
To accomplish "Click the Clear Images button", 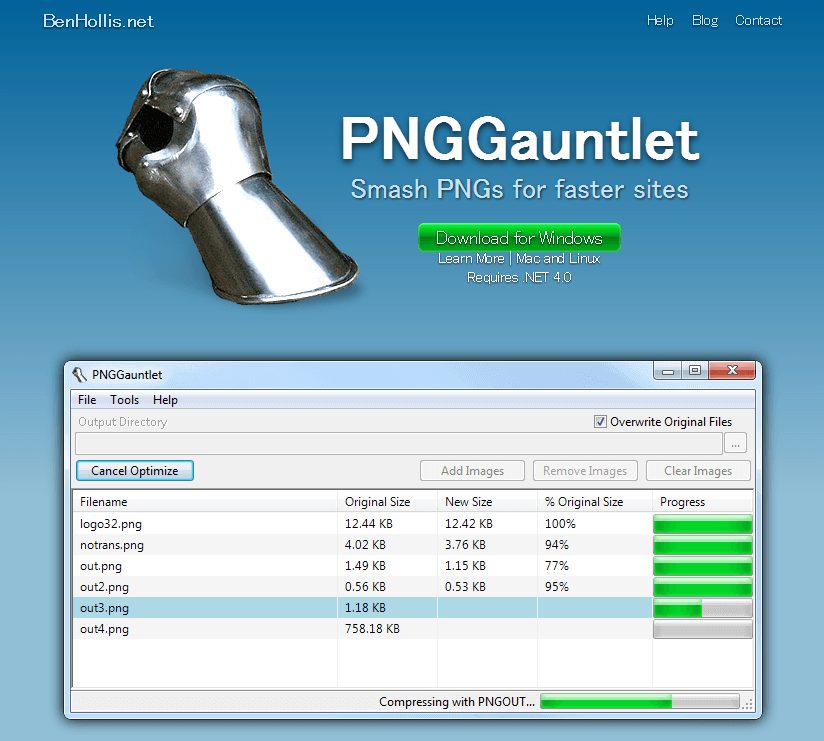I will (x=698, y=470).
